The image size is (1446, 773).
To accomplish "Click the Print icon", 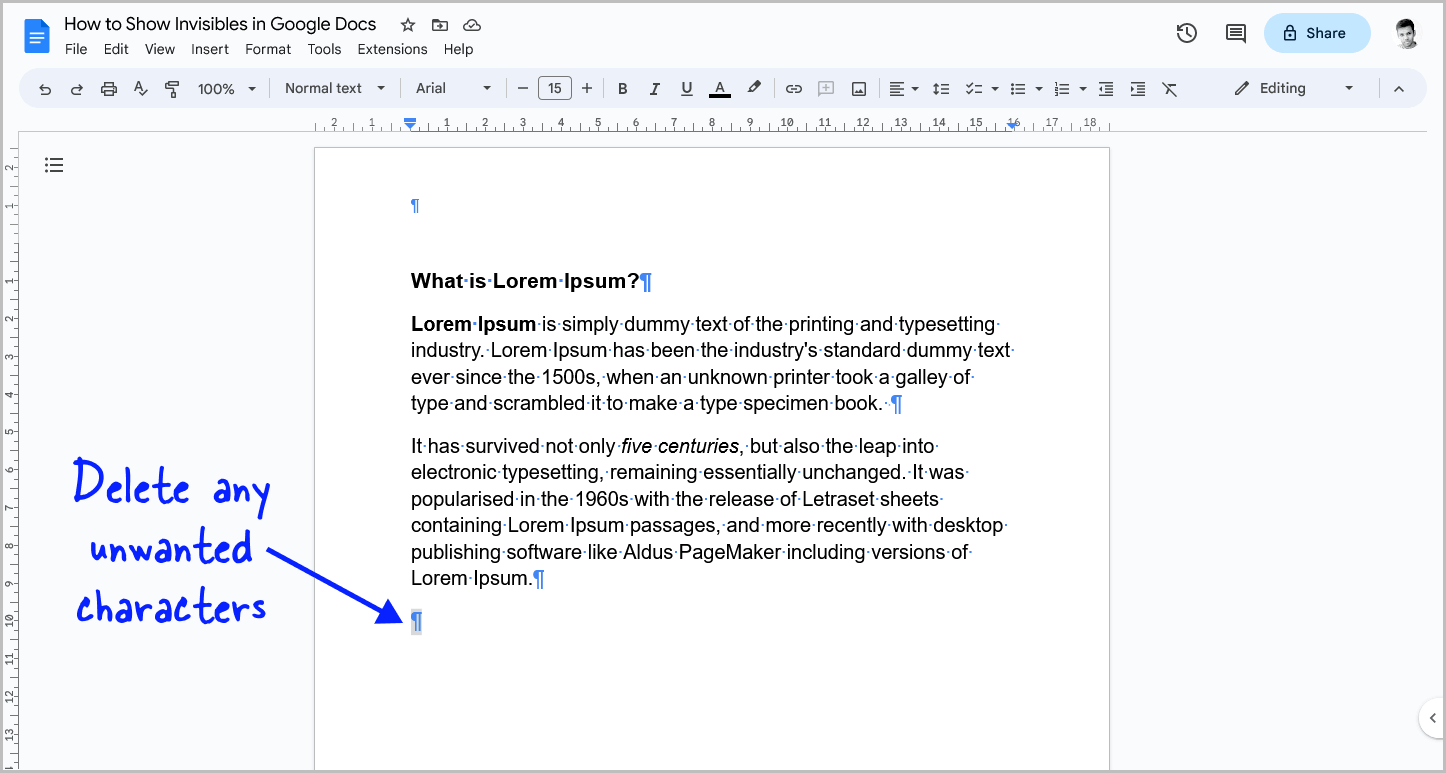I will (108, 88).
